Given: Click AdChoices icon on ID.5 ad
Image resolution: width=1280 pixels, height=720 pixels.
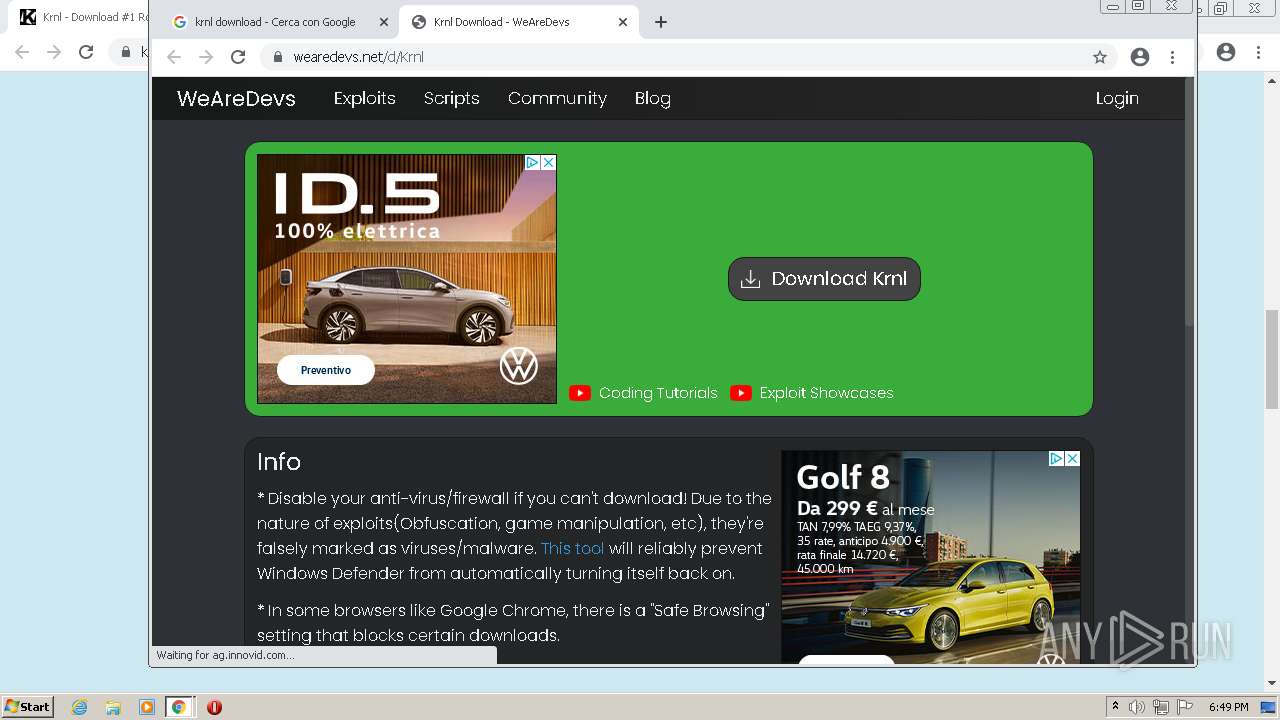Looking at the screenshot, I should [x=533, y=162].
